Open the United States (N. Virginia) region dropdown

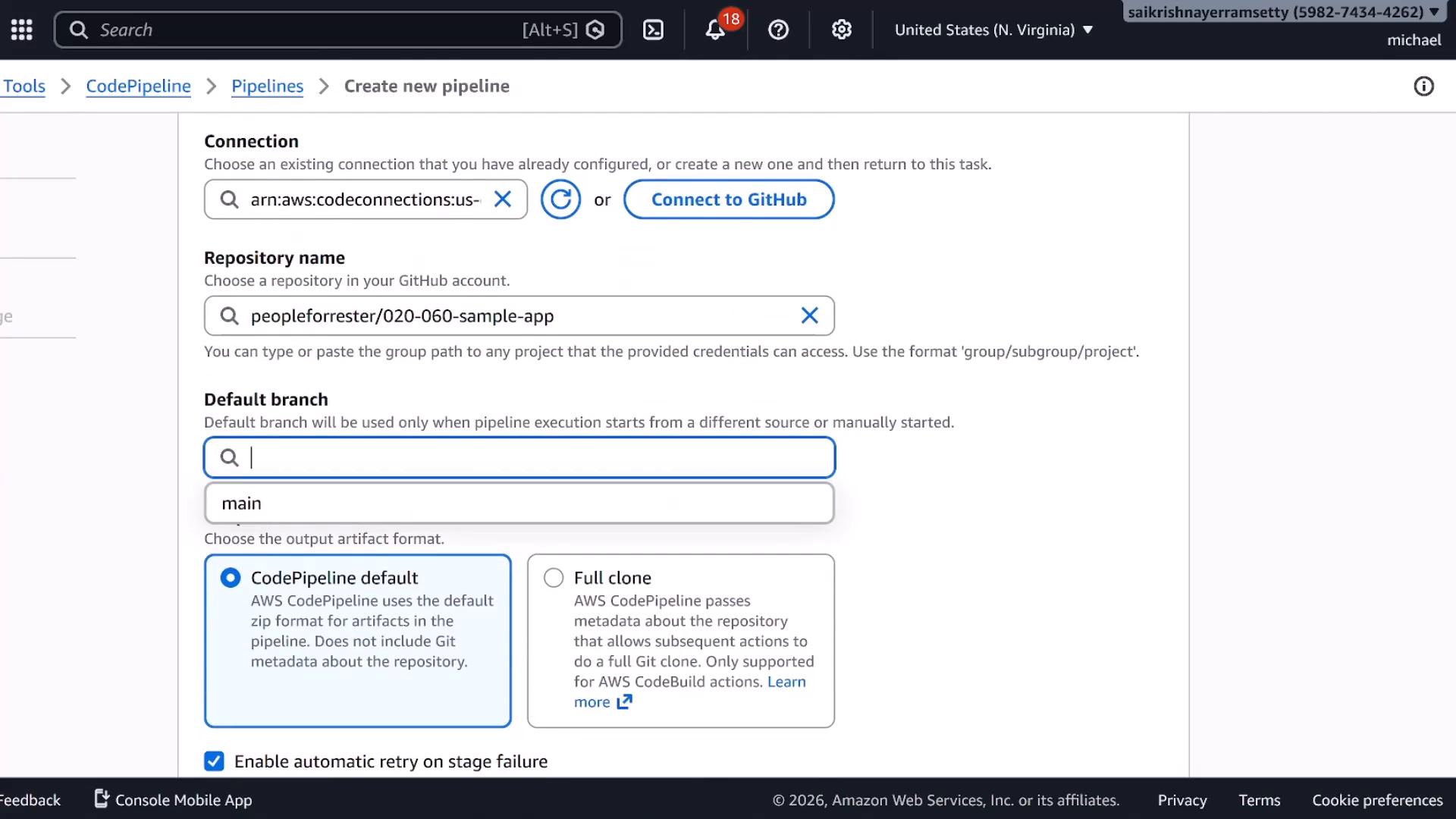click(x=993, y=30)
